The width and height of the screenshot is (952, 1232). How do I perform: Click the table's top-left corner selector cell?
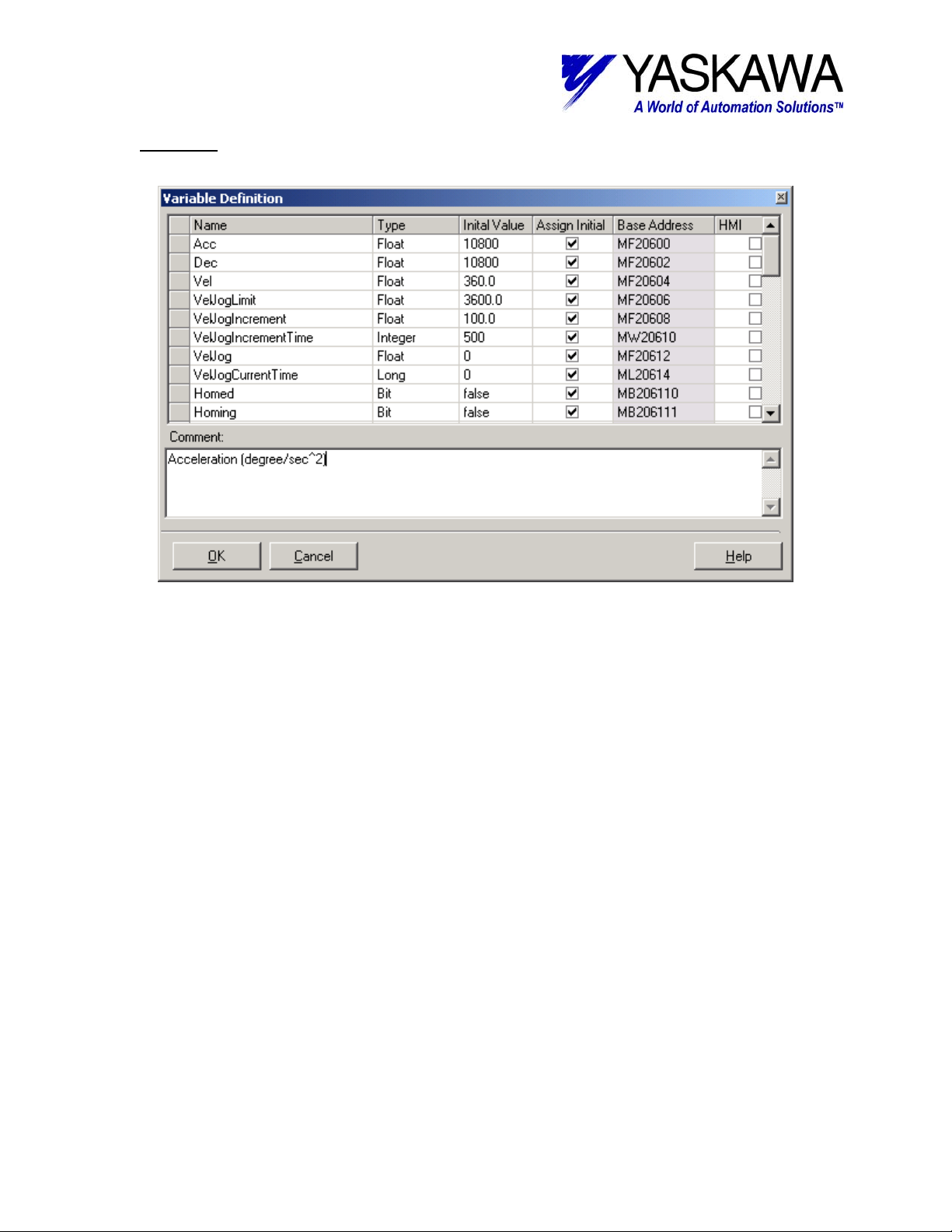pos(180,225)
